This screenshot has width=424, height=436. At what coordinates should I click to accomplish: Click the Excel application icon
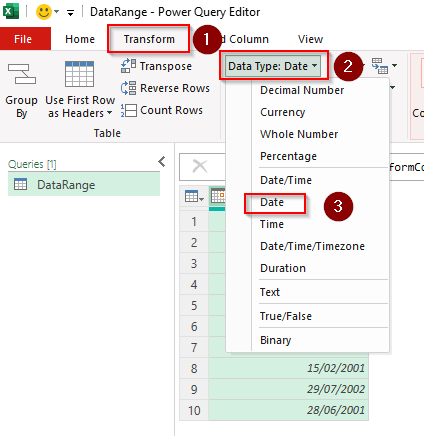click(x=11, y=12)
